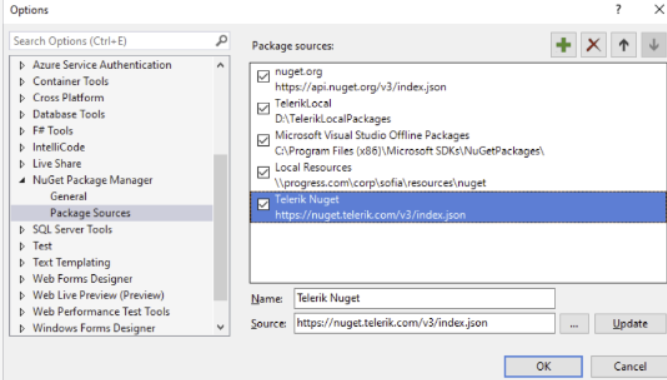Click into the Source URL field

click(x=424, y=323)
